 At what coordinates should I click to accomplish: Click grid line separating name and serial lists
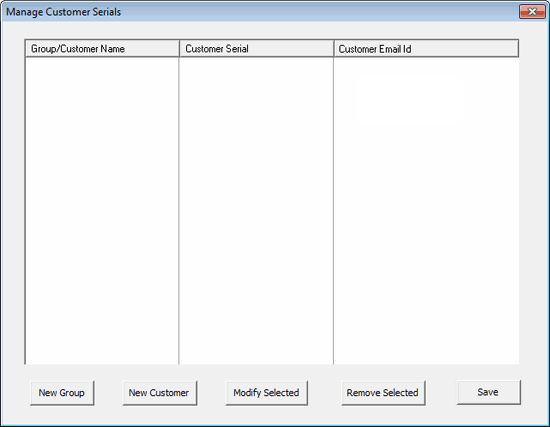pyautogui.click(x=179, y=211)
